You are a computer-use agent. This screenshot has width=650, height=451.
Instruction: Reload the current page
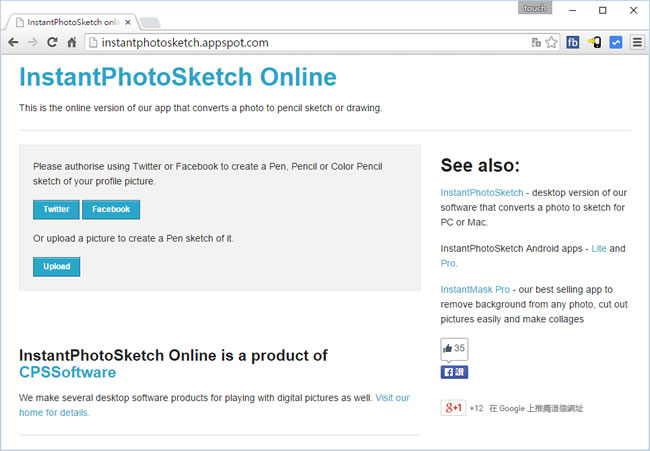(x=52, y=42)
